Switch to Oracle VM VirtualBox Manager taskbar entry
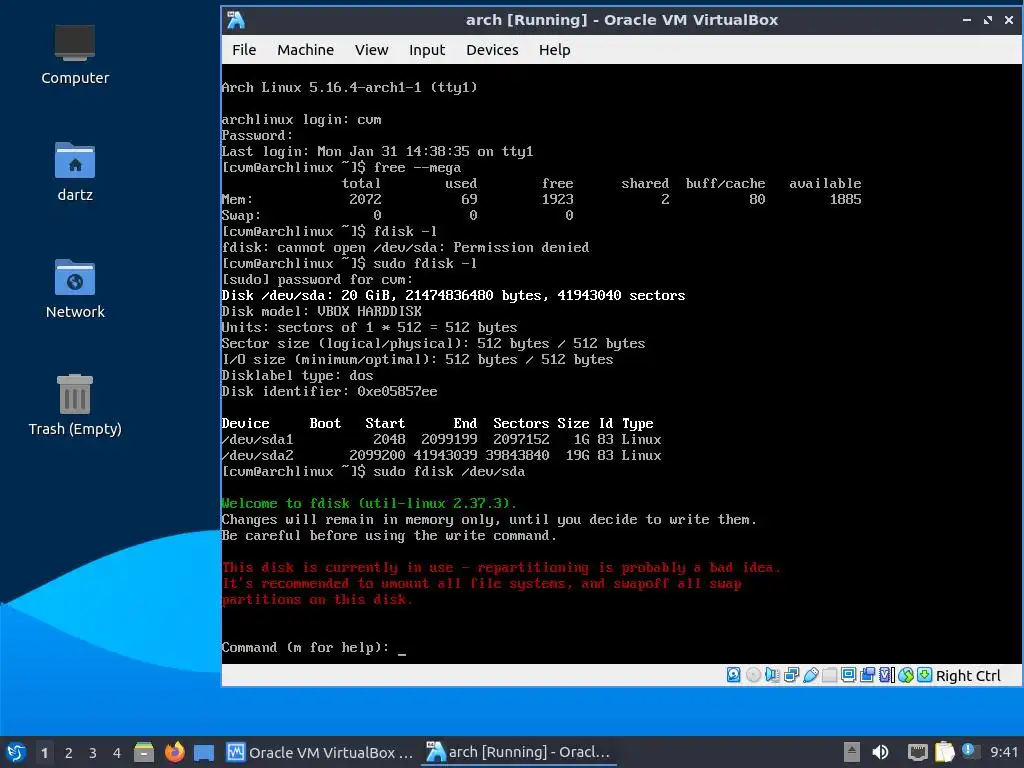Screen dimensions: 1024x768 pyautogui.click(x=319, y=752)
